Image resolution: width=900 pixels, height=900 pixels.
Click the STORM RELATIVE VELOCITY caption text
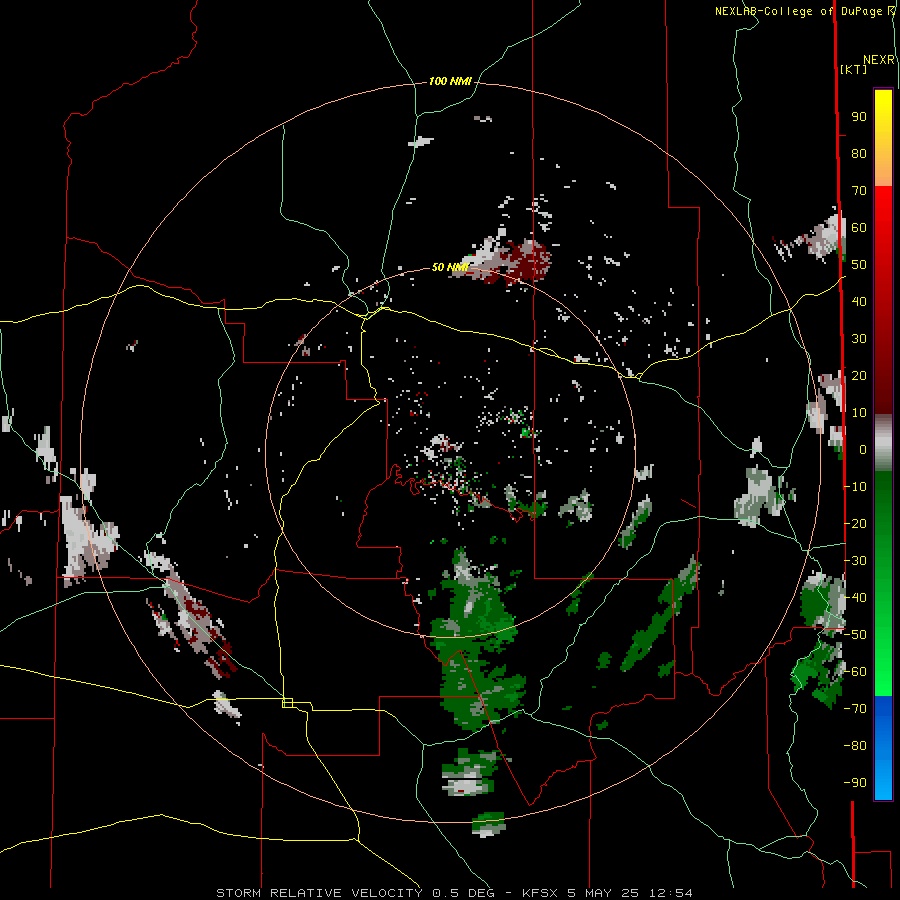319,893
